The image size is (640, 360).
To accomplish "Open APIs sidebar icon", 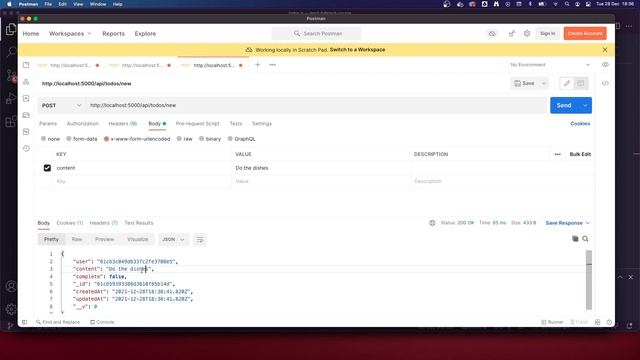I will point(26,82).
